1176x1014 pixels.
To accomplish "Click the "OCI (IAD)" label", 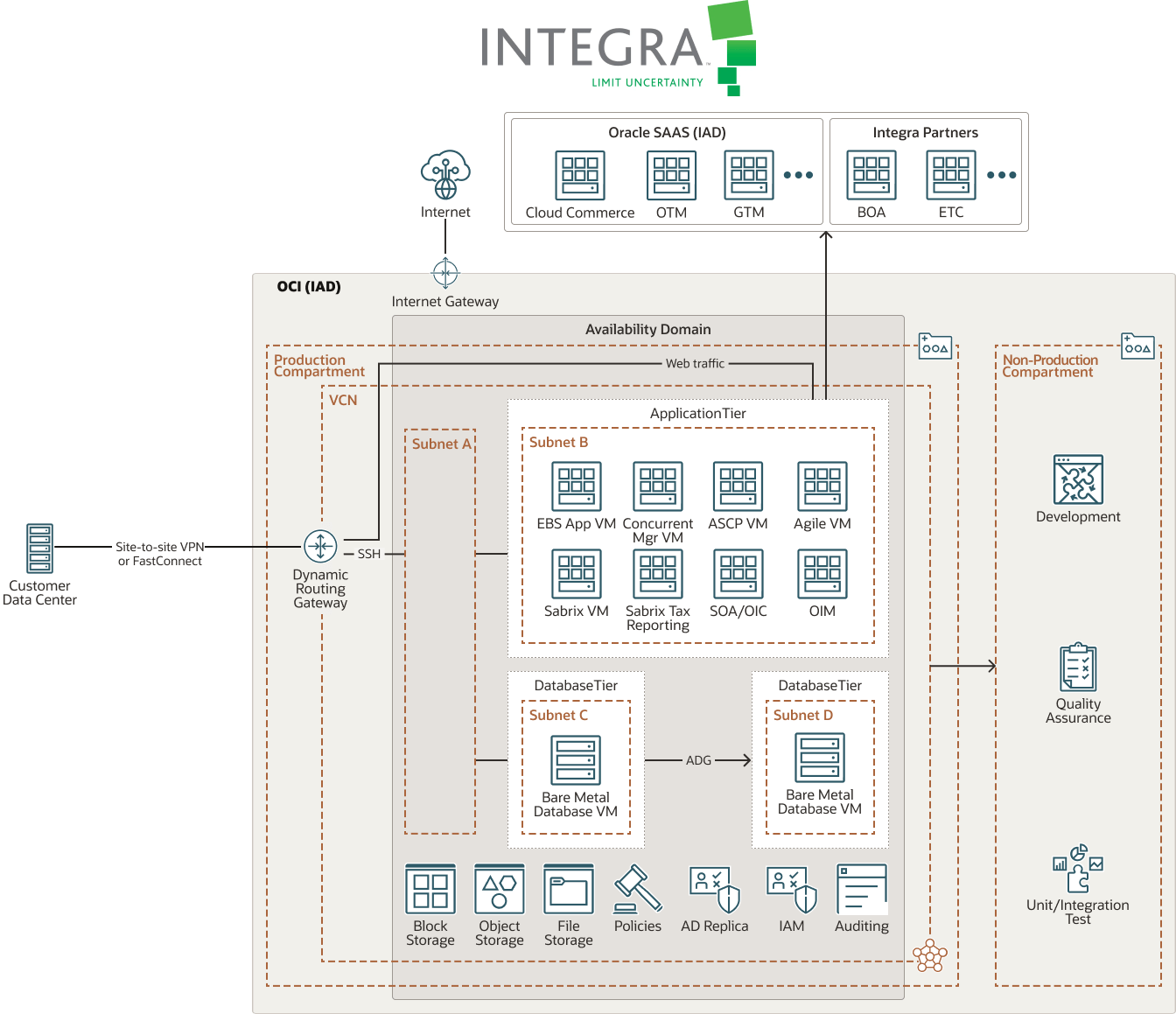I will click(309, 287).
